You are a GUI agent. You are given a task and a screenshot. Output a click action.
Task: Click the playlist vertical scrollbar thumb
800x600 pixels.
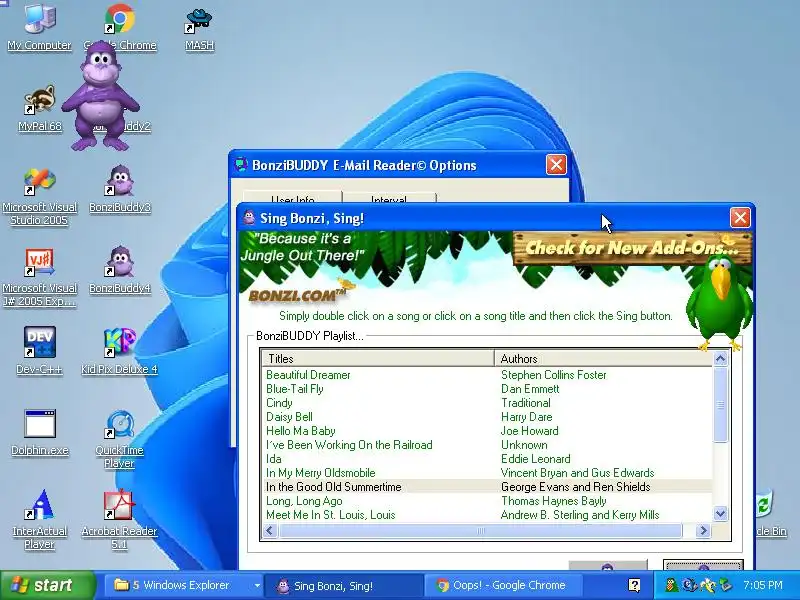[720, 405]
